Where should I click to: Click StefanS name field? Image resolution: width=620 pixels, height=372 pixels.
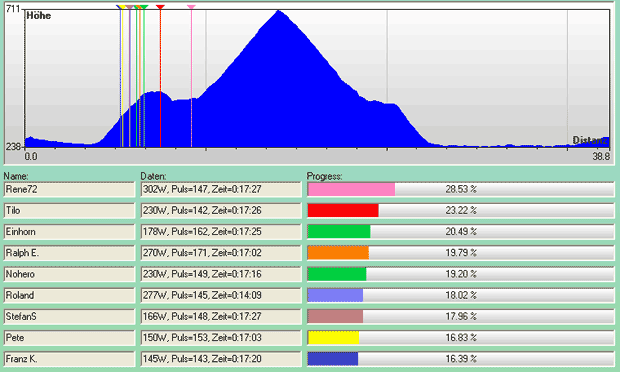click(70, 317)
